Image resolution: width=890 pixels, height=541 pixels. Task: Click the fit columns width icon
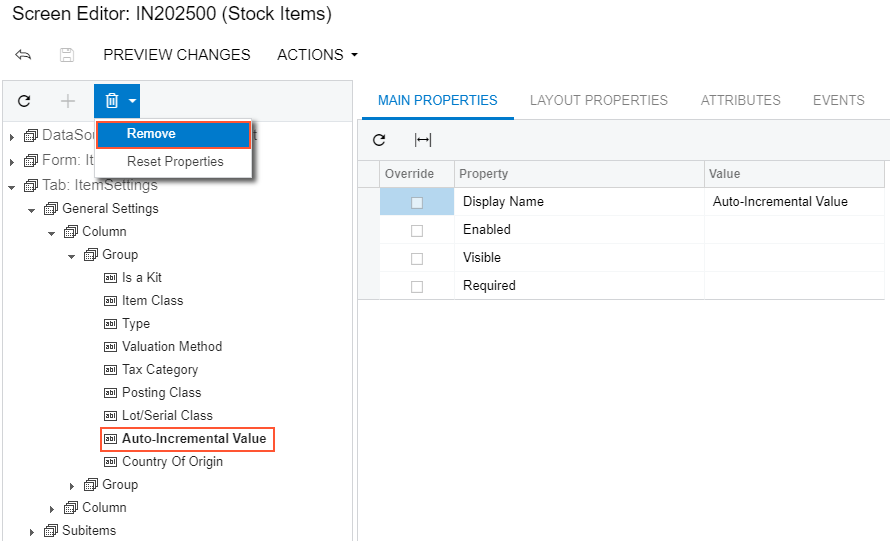tap(423, 140)
